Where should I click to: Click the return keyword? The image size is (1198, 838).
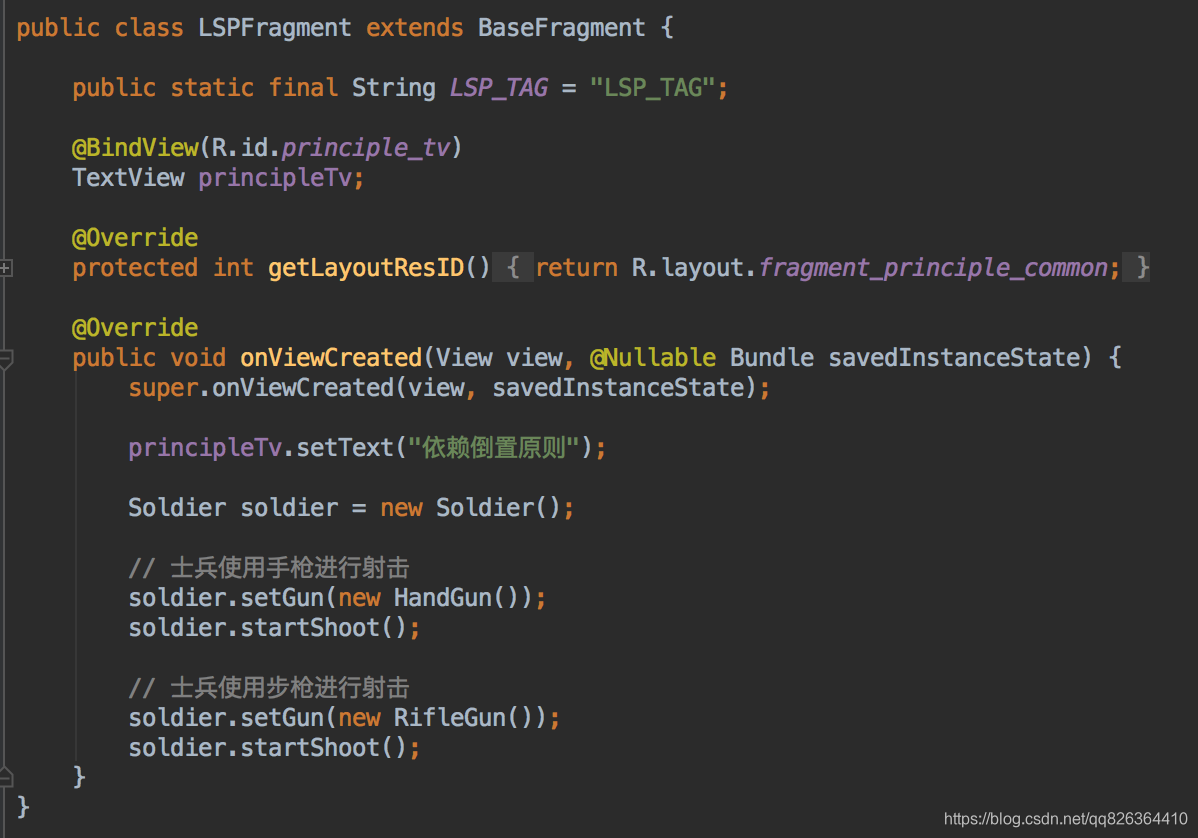tap(576, 267)
